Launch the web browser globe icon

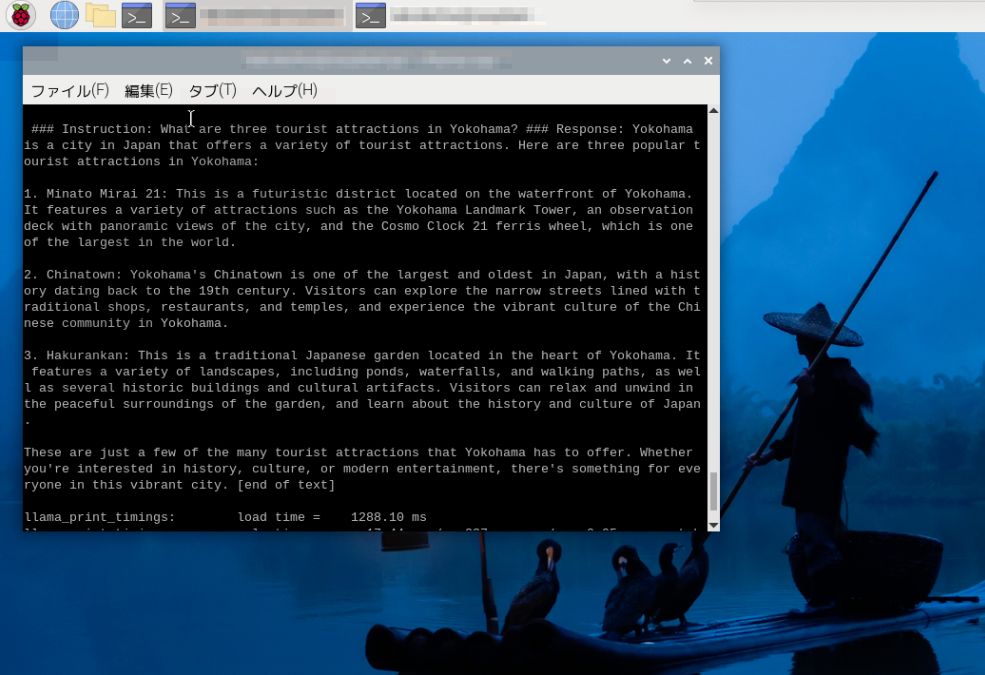click(x=64, y=15)
